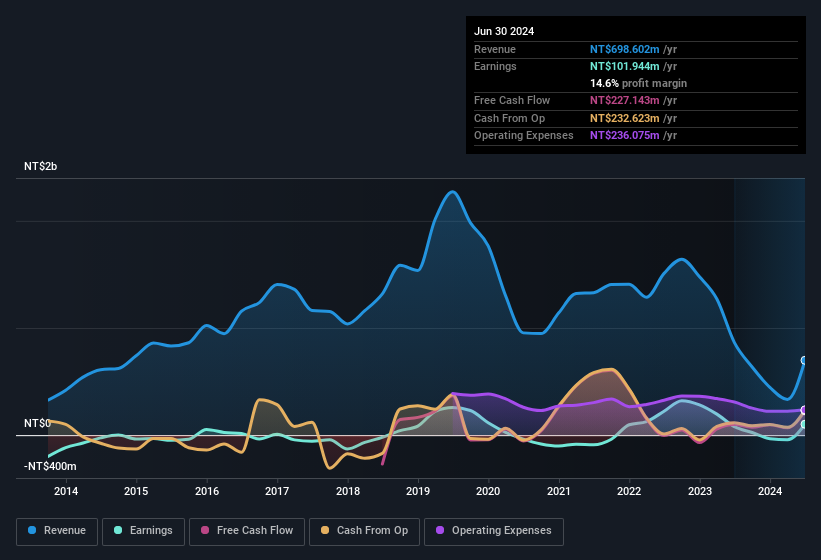Click the 2015 x-axis label
Image resolution: width=821 pixels, height=560 pixels.
[136, 491]
